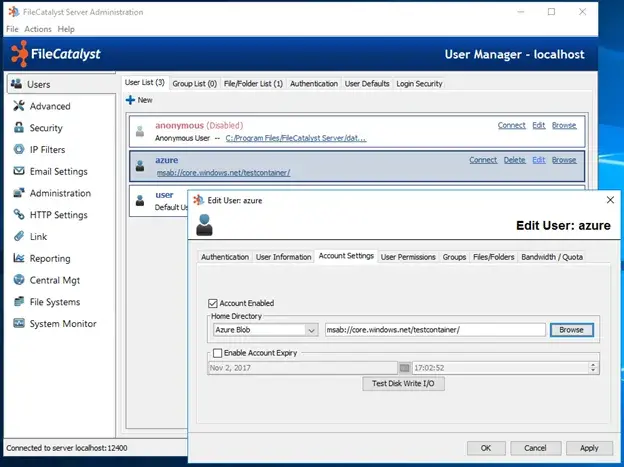Click the calendar icon beside expiry date
This screenshot has width=624, height=467.
(404, 368)
